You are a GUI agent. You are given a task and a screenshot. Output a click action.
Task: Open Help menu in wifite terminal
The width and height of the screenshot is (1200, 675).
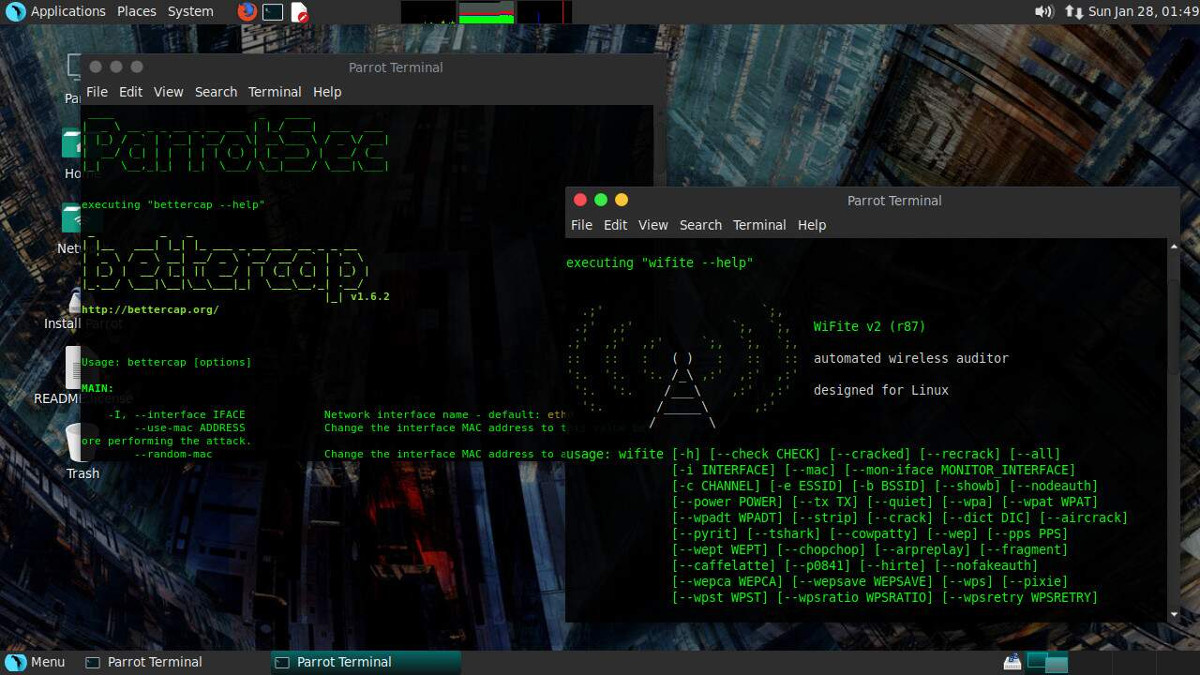point(812,225)
